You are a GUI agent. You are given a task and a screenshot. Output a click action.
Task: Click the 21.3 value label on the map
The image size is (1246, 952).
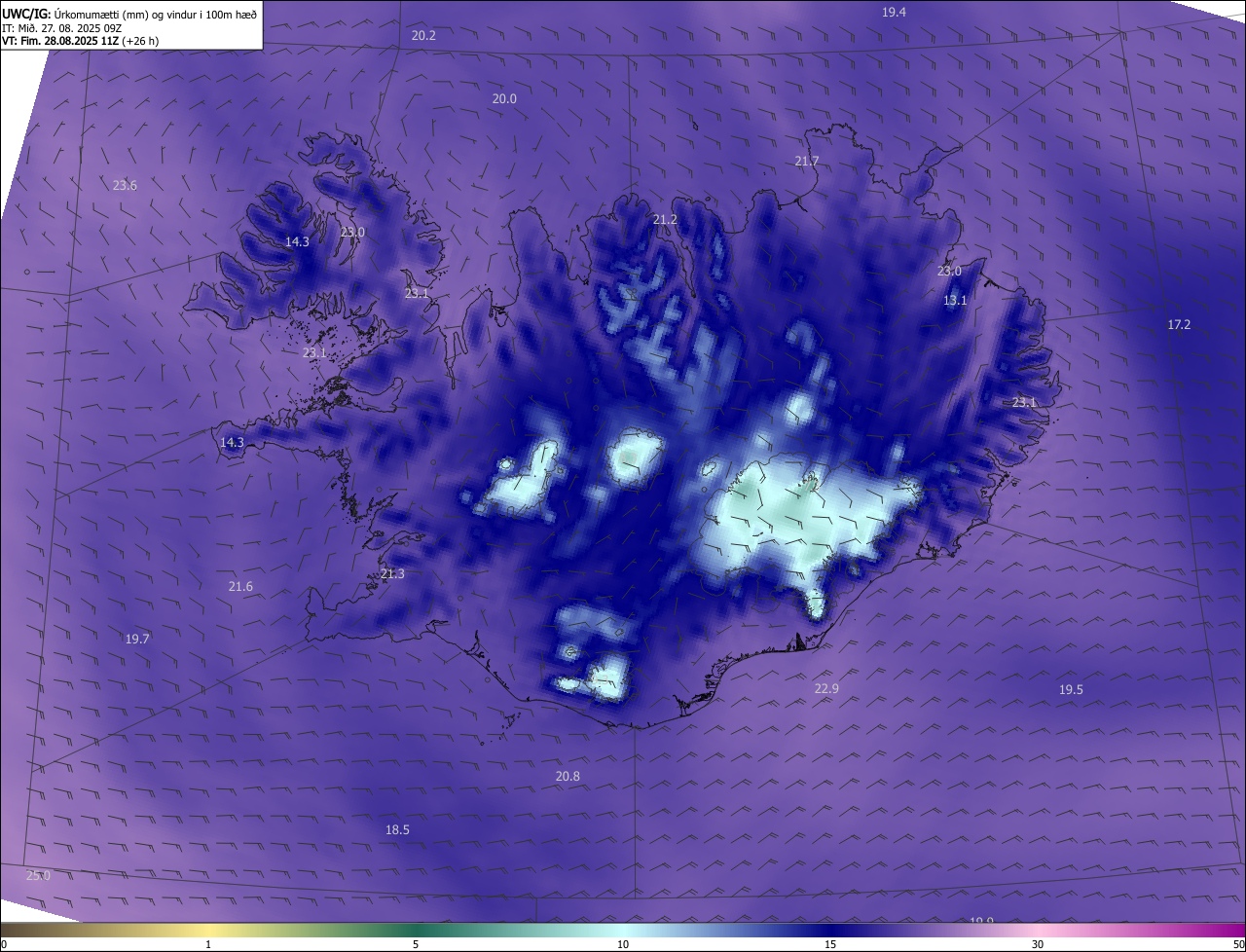click(392, 573)
